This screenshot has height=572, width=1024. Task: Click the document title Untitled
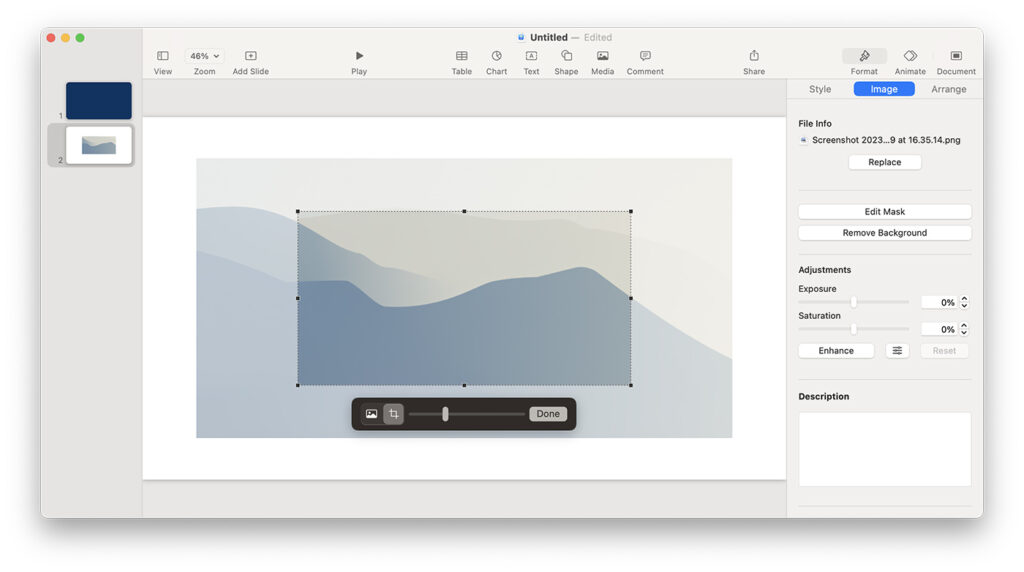pyautogui.click(x=549, y=37)
